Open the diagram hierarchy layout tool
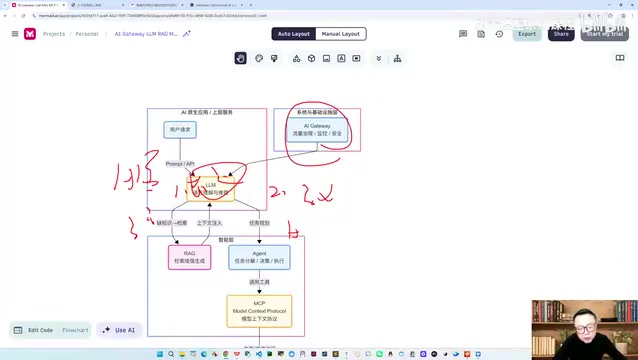638x360 pixels. 398,59
